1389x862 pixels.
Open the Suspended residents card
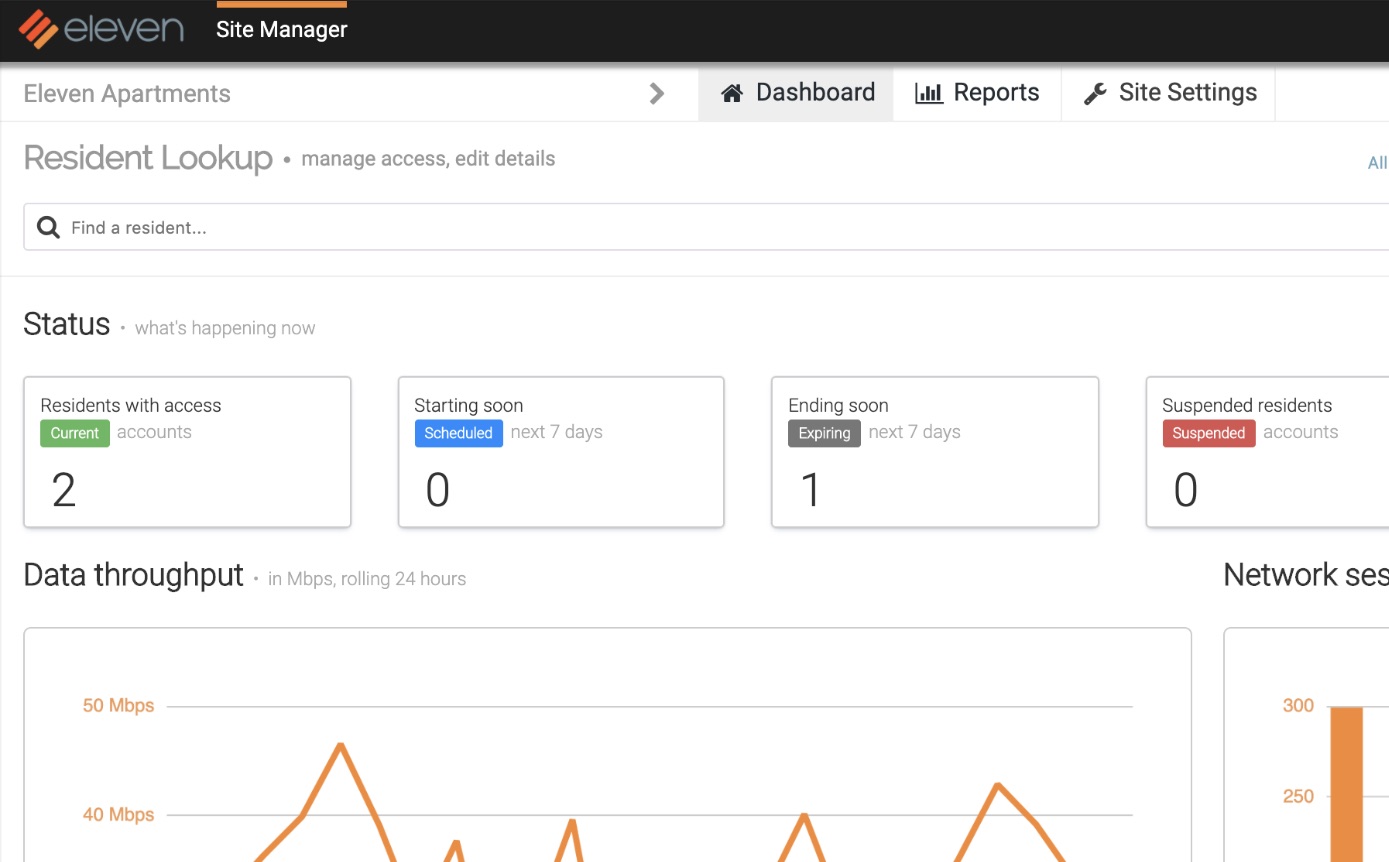point(1267,452)
